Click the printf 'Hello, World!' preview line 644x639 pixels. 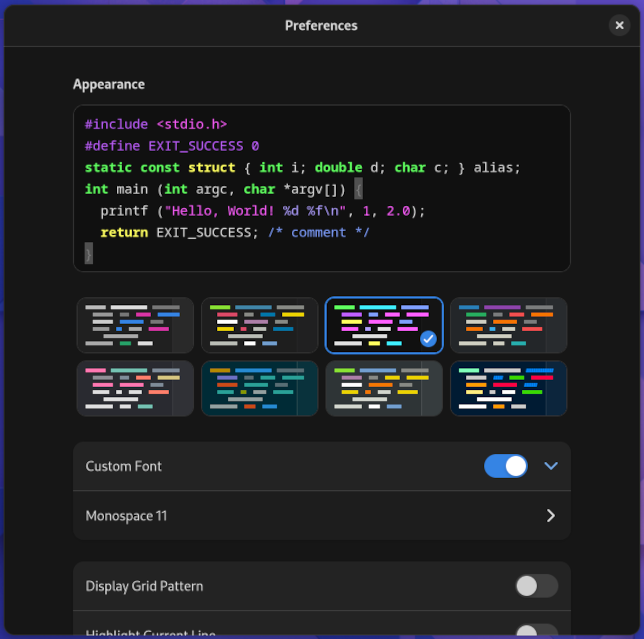(x=262, y=211)
